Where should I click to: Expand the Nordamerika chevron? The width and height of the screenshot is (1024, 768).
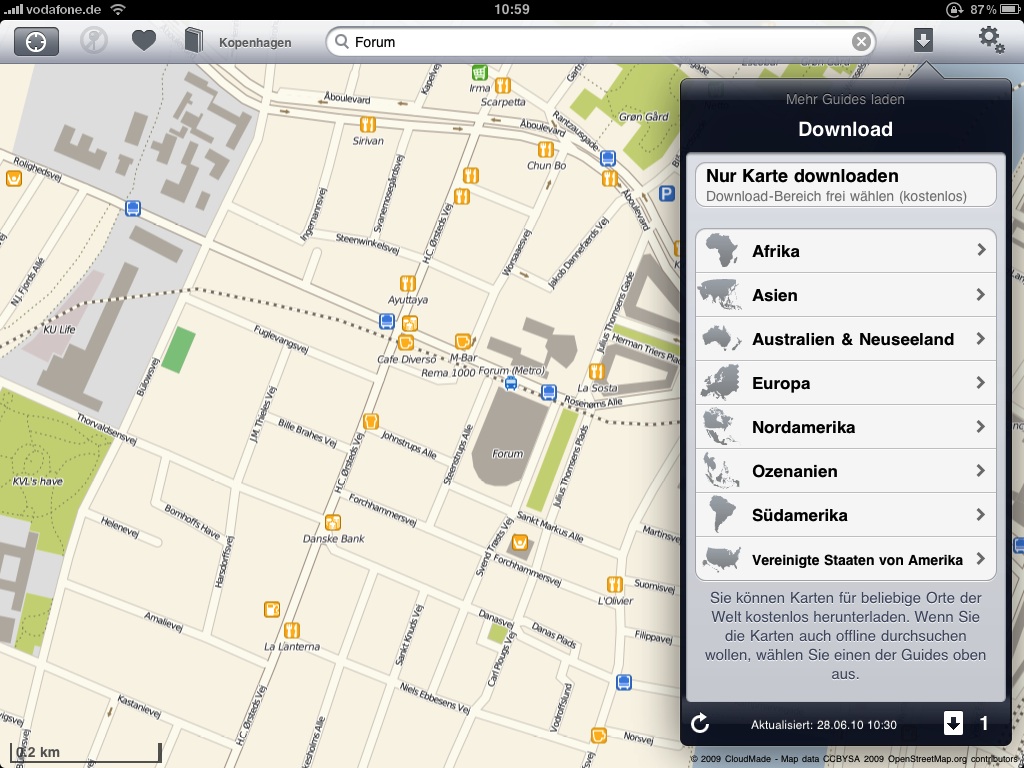point(980,427)
